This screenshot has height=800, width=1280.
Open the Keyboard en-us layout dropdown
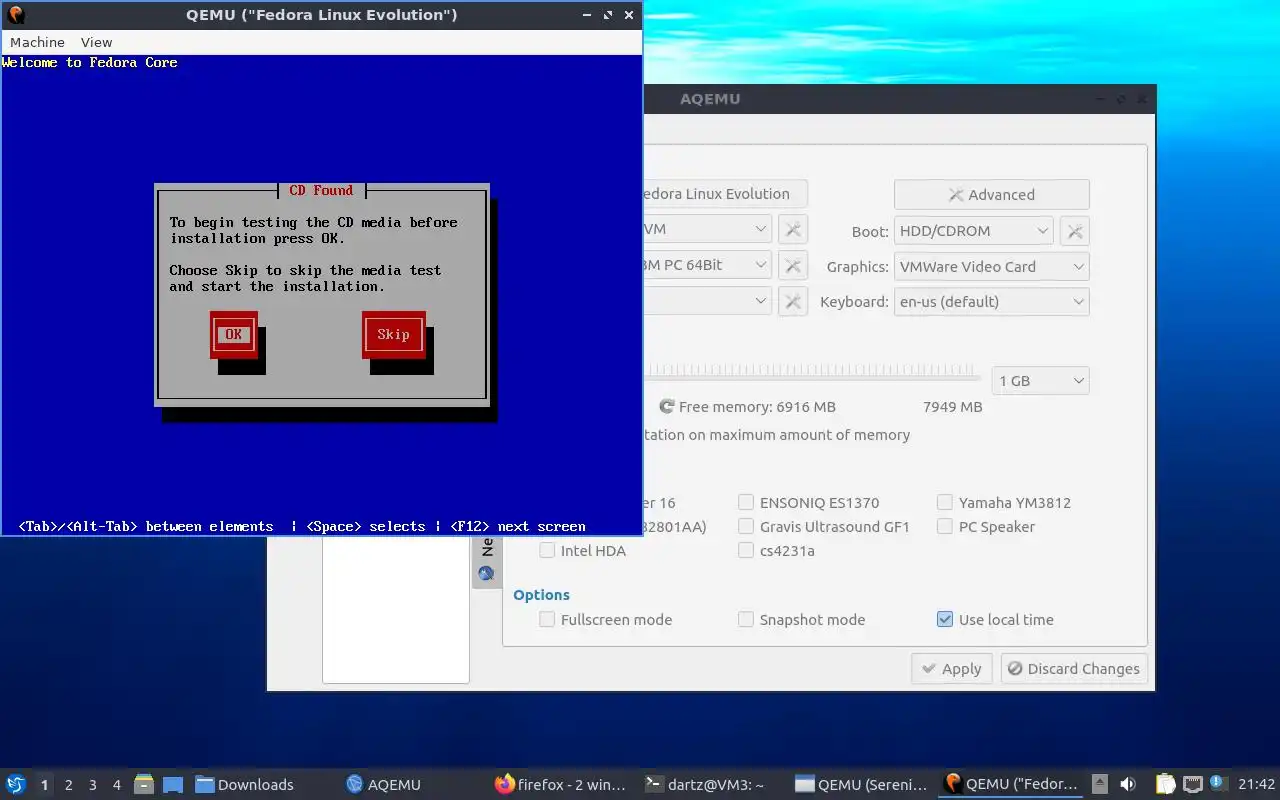[991, 302]
